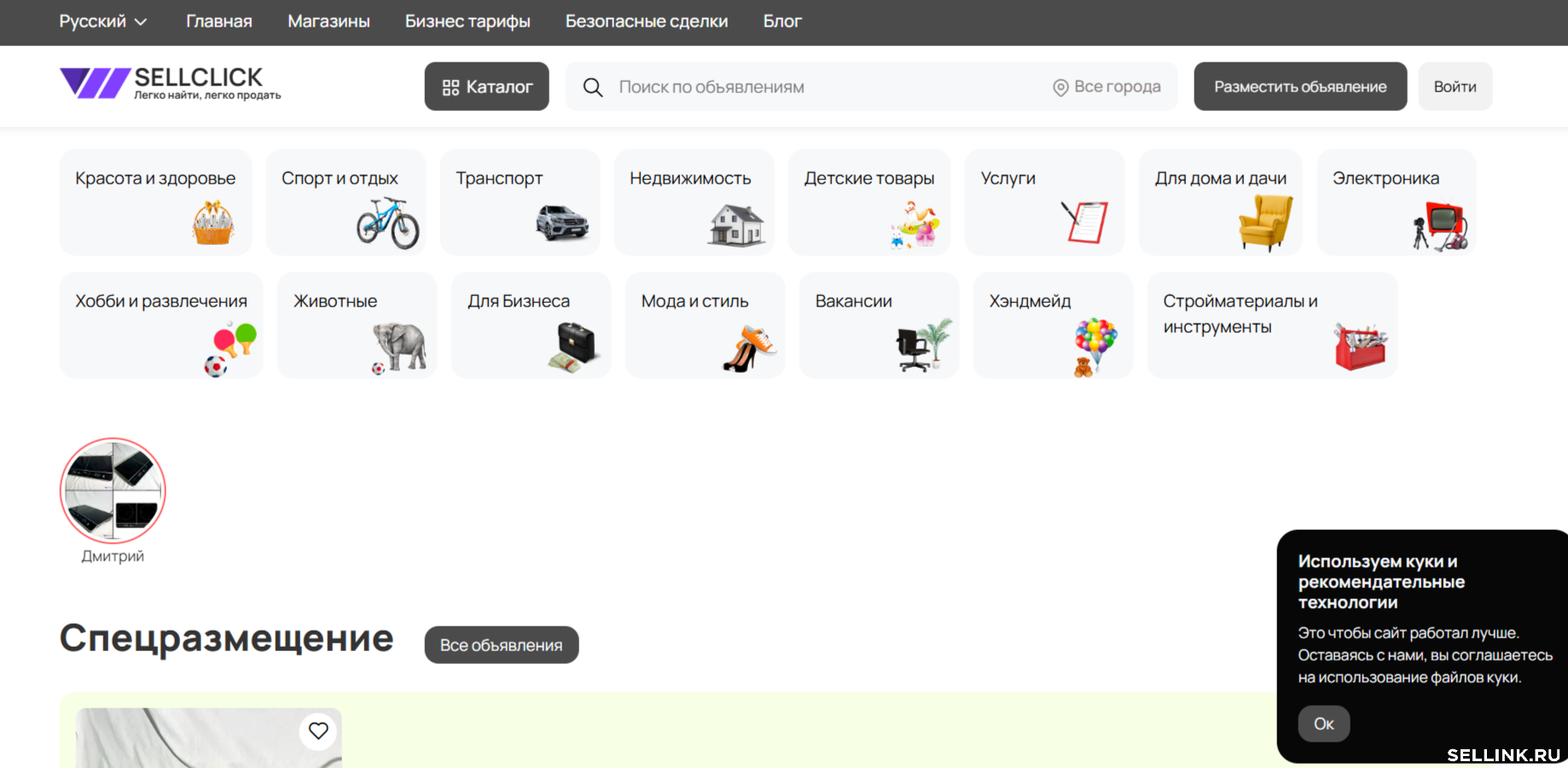Accept cookies with Ok button
Image resolution: width=1568 pixels, height=768 pixels.
[1323, 724]
